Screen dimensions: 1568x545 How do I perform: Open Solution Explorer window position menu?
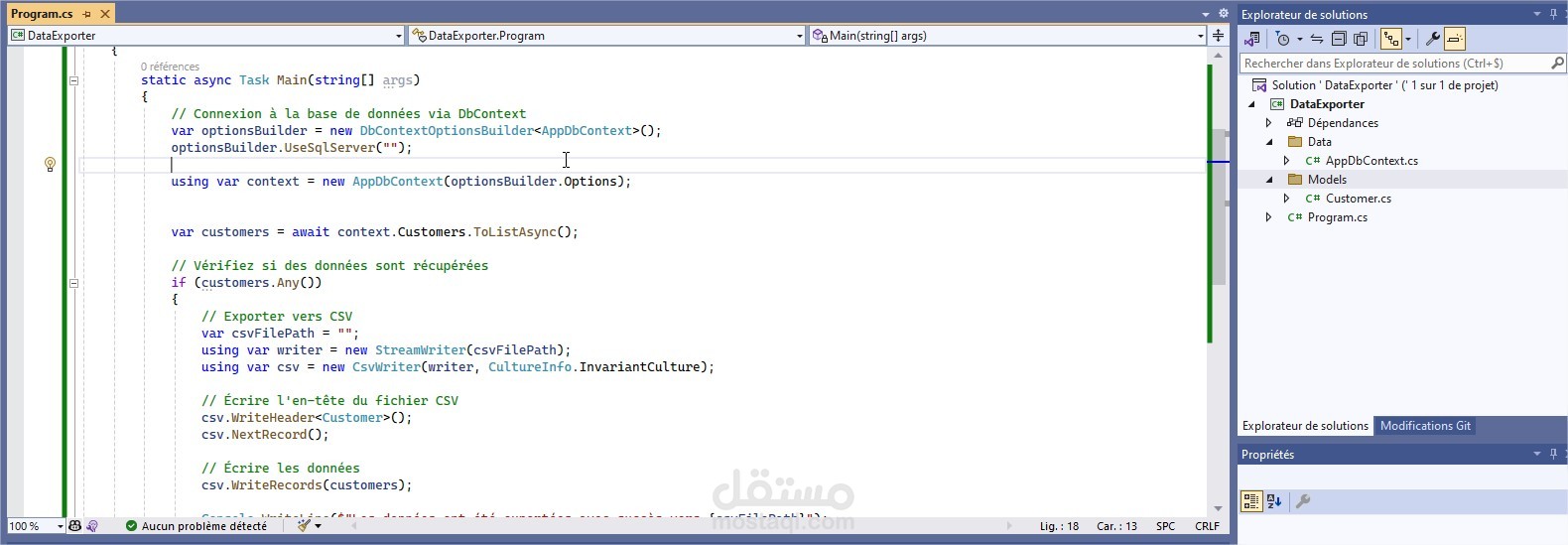[x=1537, y=14]
